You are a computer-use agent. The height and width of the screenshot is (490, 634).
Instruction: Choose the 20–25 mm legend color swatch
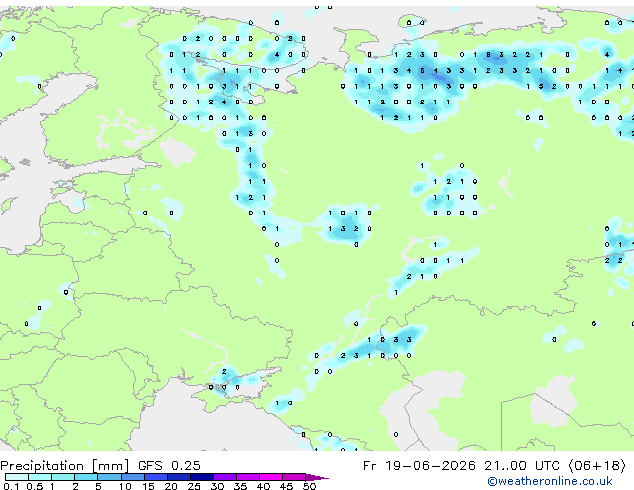(179, 477)
